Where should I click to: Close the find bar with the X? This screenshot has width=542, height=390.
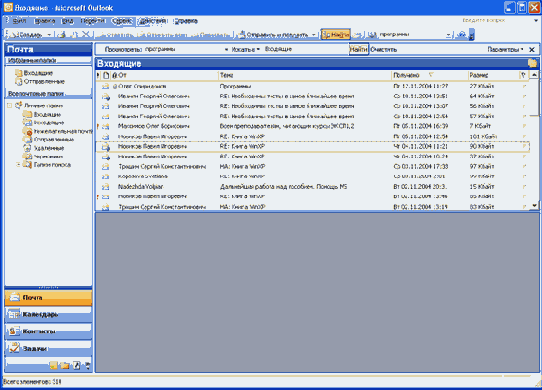(x=532, y=49)
